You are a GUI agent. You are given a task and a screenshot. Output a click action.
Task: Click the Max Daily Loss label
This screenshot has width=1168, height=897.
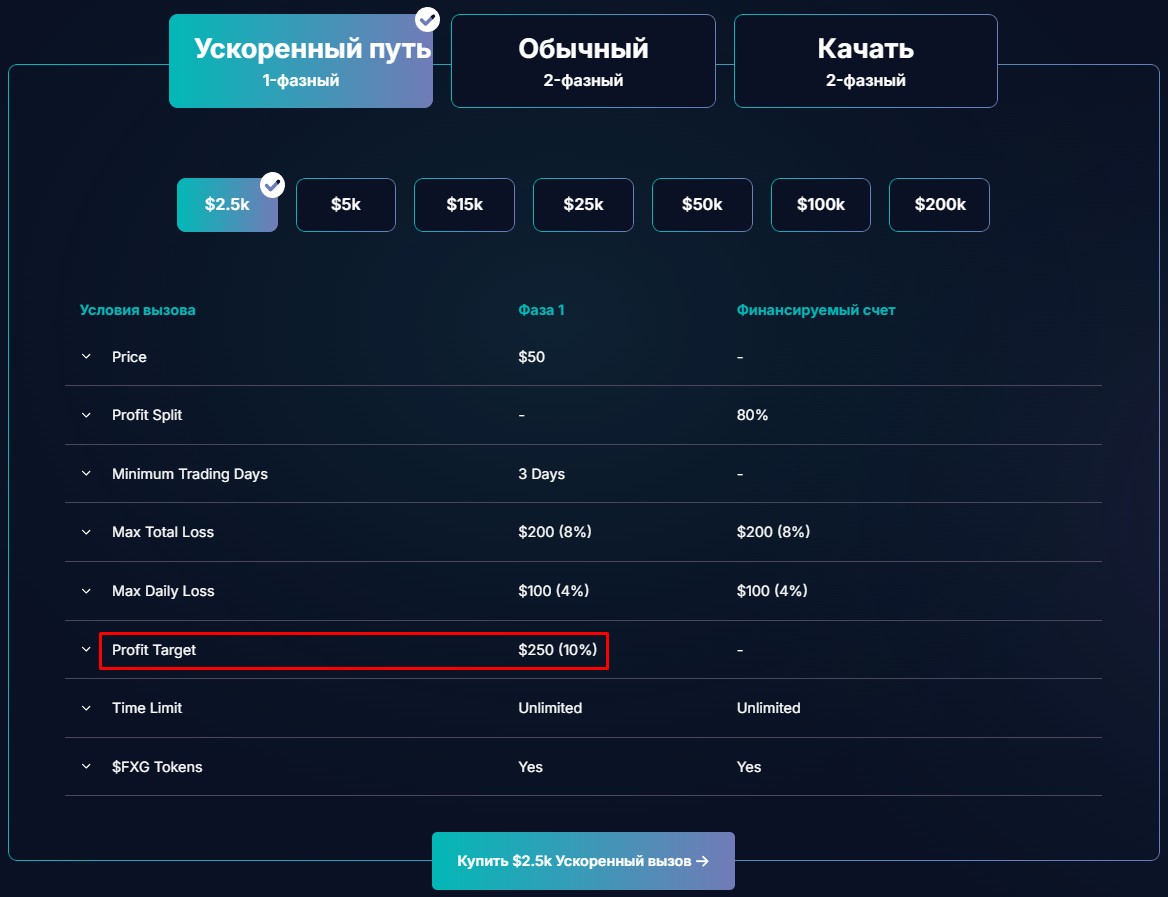pyautogui.click(x=163, y=591)
